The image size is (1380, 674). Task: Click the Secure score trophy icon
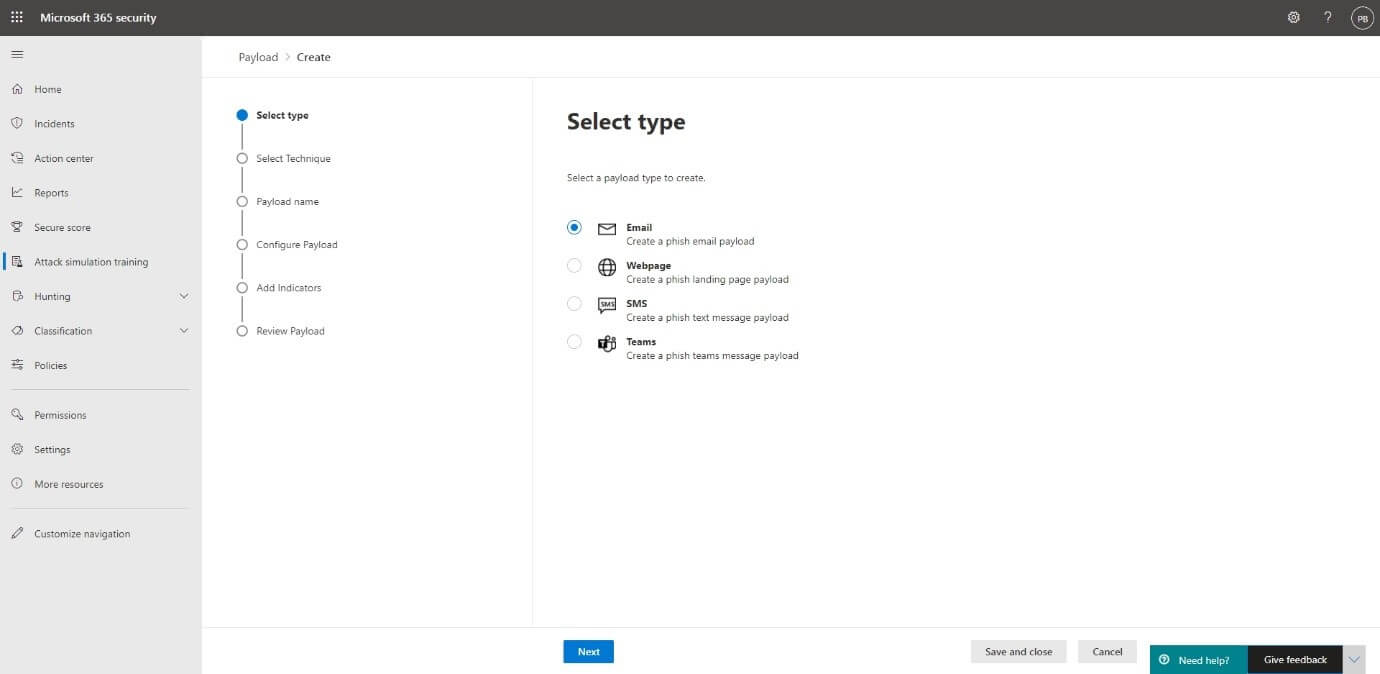(17, 227)
